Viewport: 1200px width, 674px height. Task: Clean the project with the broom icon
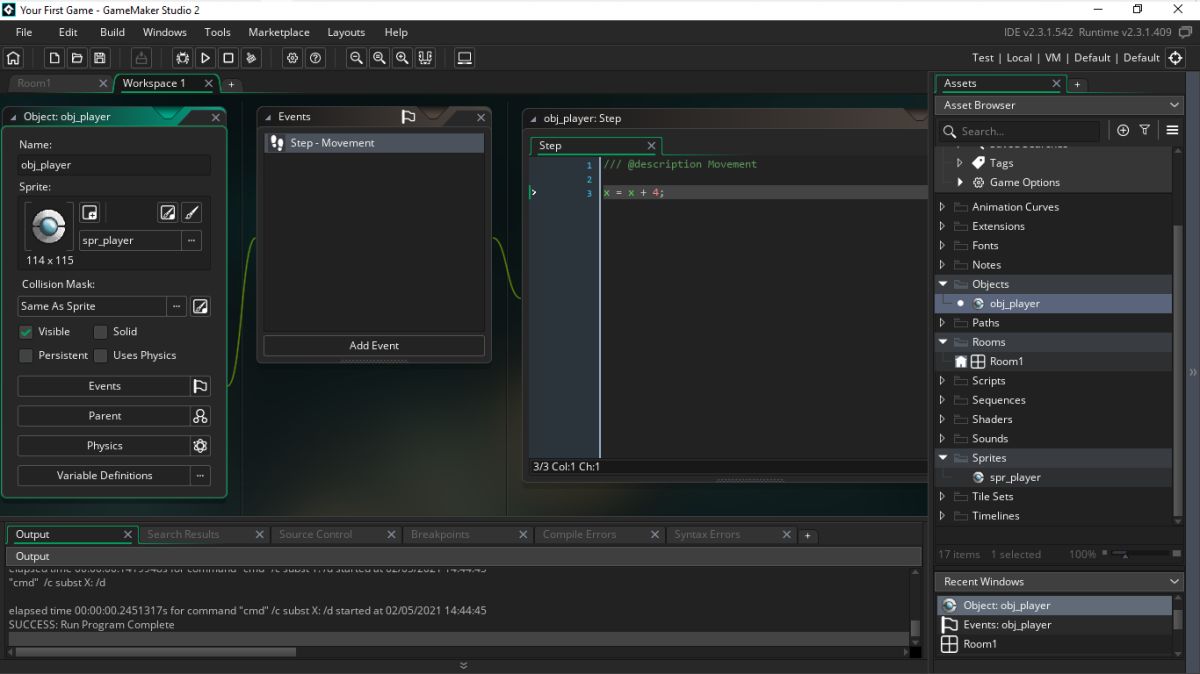[x=251, y=58]
